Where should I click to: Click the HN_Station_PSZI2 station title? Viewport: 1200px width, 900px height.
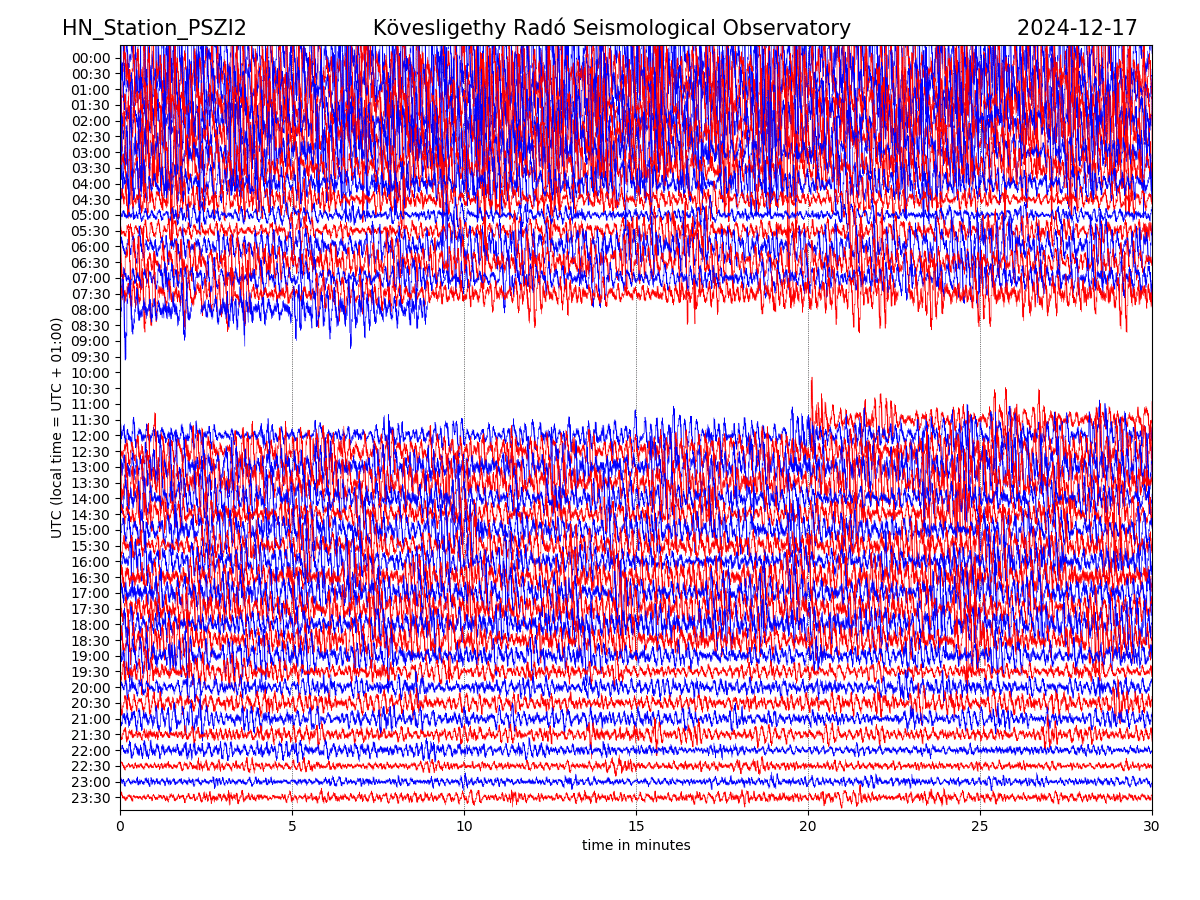coord(154,28)
